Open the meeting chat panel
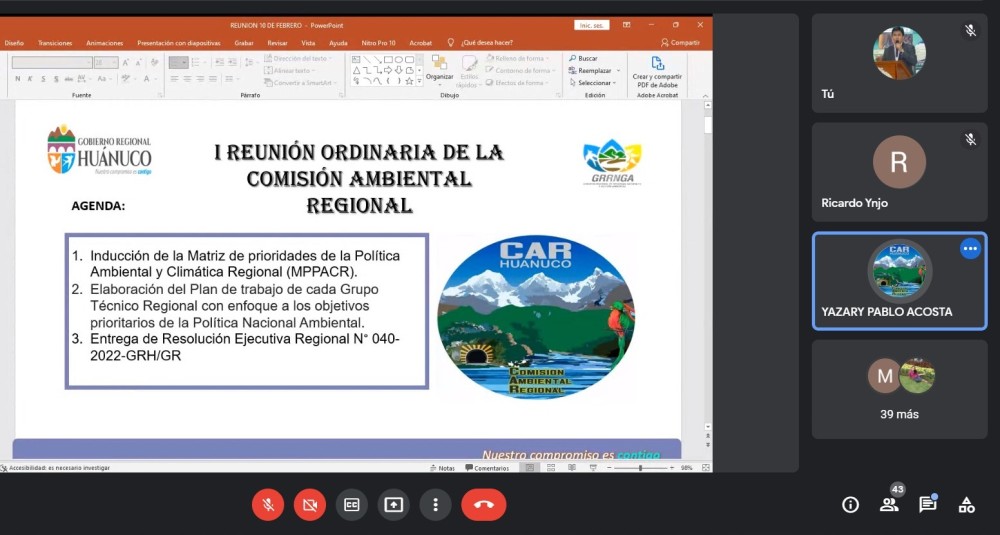Image resolution: width=1000 pixels, height=535 pixels. click(928, 504)
